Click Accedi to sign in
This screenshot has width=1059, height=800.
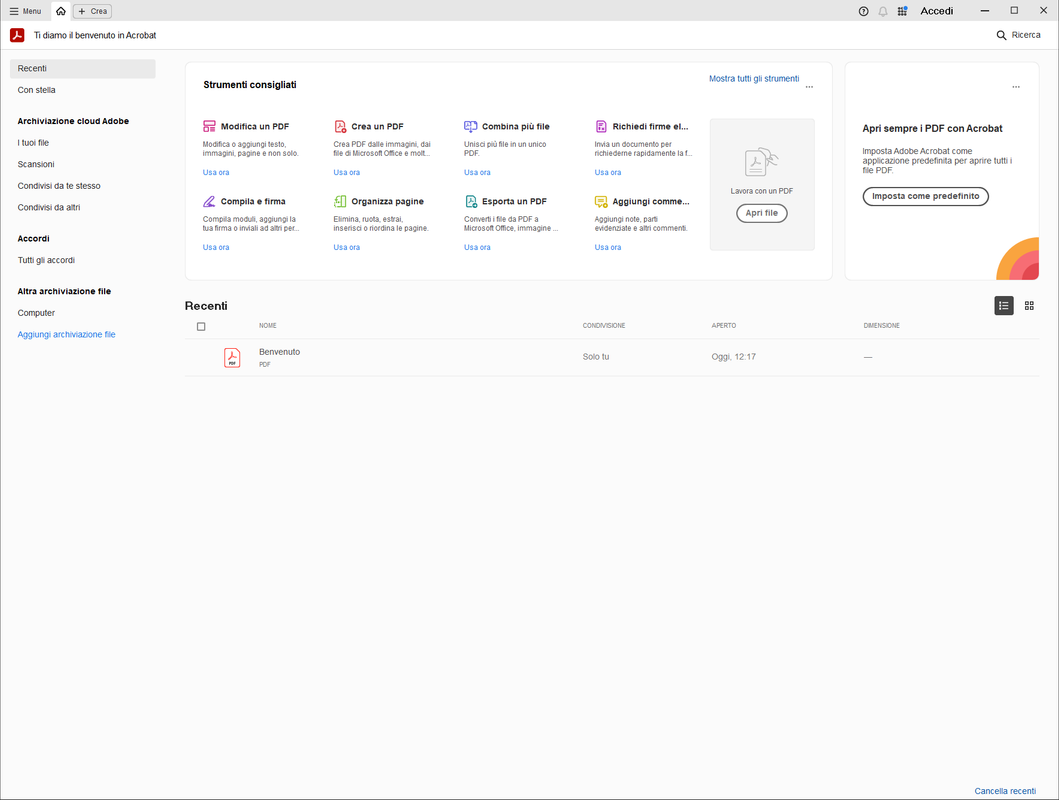click(937, 11)
